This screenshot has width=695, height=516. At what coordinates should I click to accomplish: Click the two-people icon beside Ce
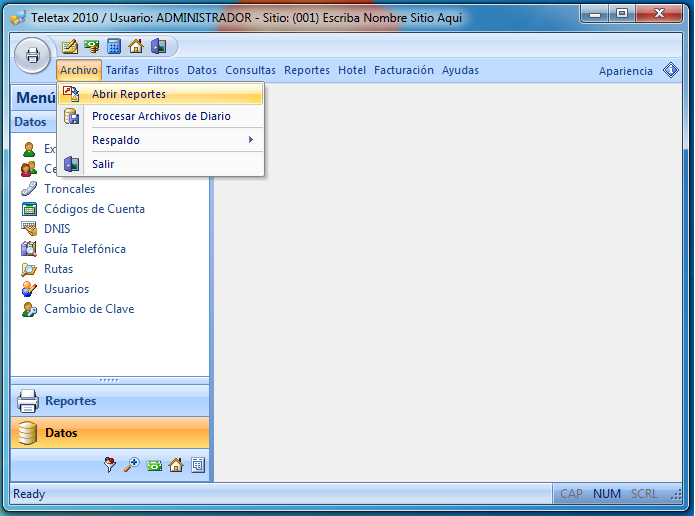[x=29, y=169]
